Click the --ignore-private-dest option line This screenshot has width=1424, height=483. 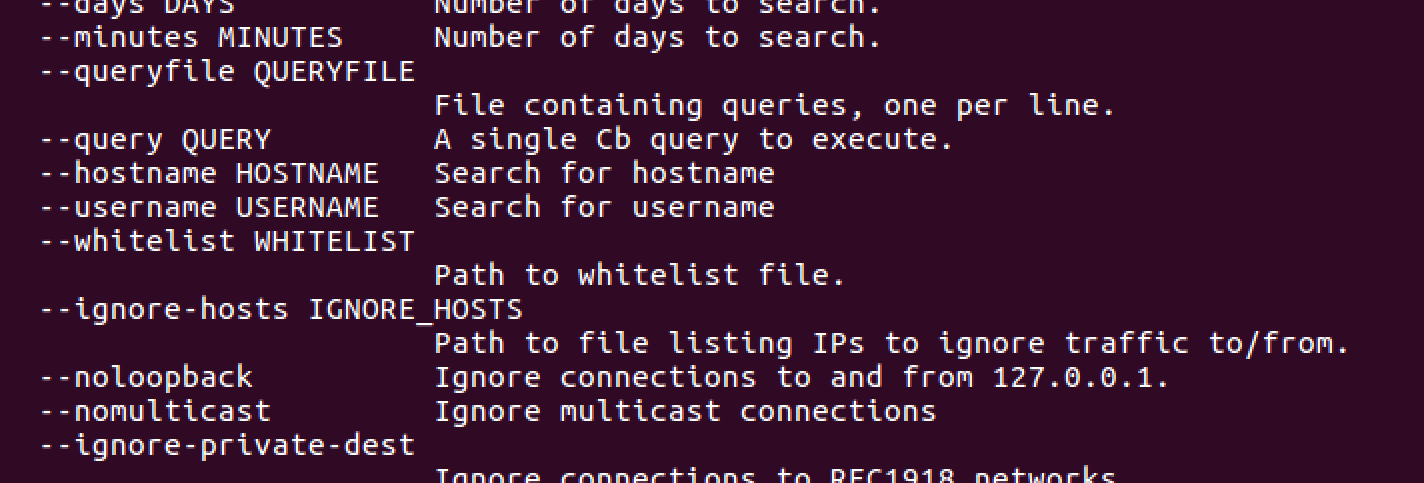tap(227, 446)
